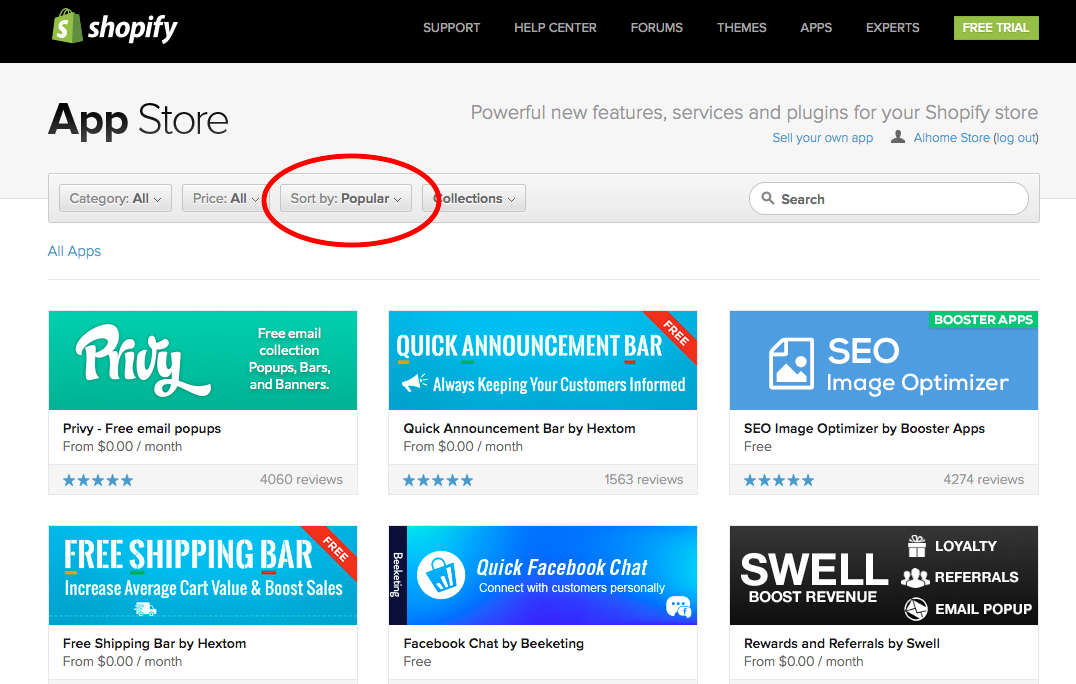Click the BOOSTER APPS green badge
1076x684 pixels.
(983, 320)
